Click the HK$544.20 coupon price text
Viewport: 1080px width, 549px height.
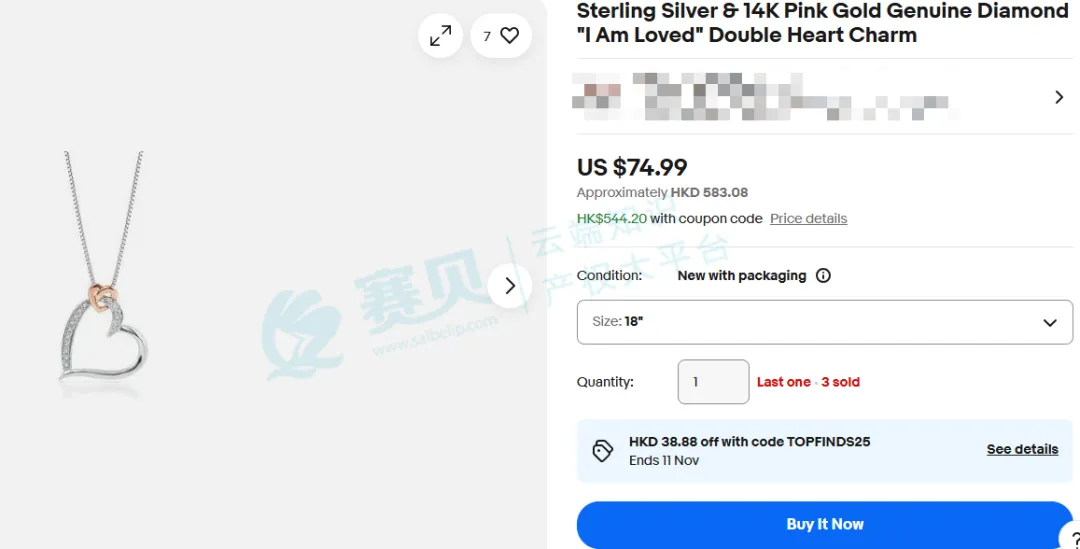click(x=612, y=218)
